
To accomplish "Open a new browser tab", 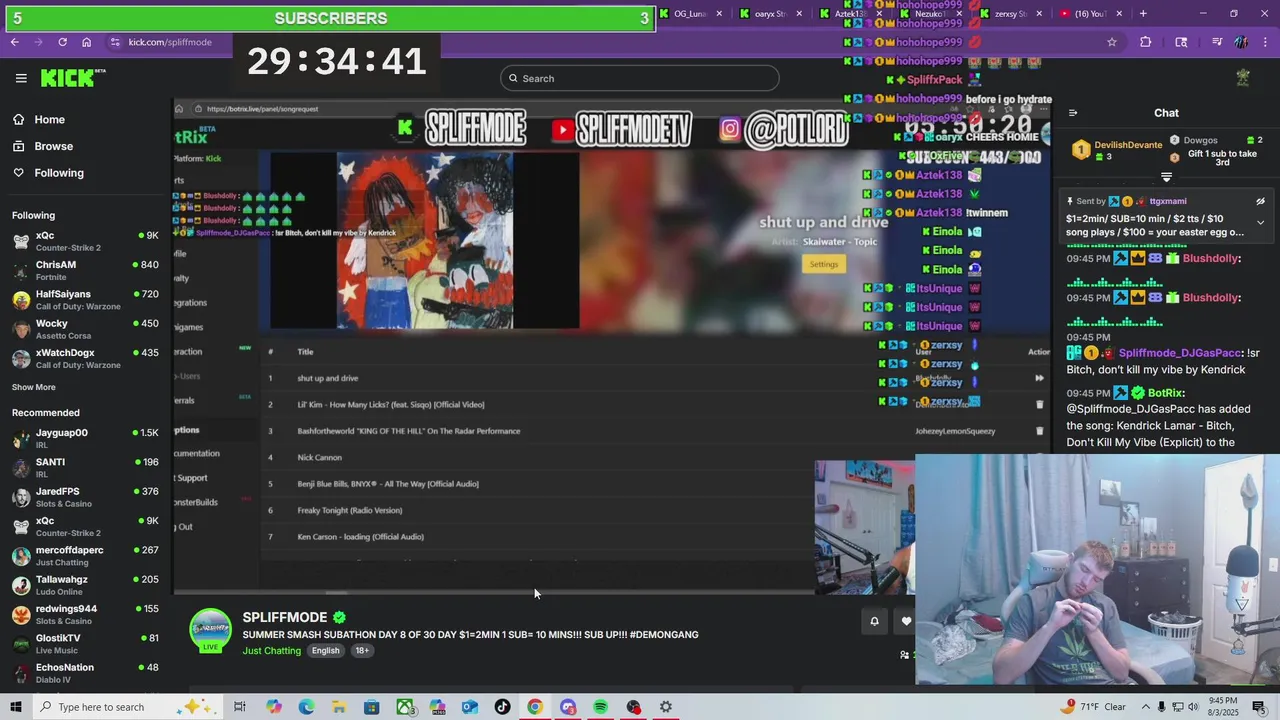I will coord(1143,14).
